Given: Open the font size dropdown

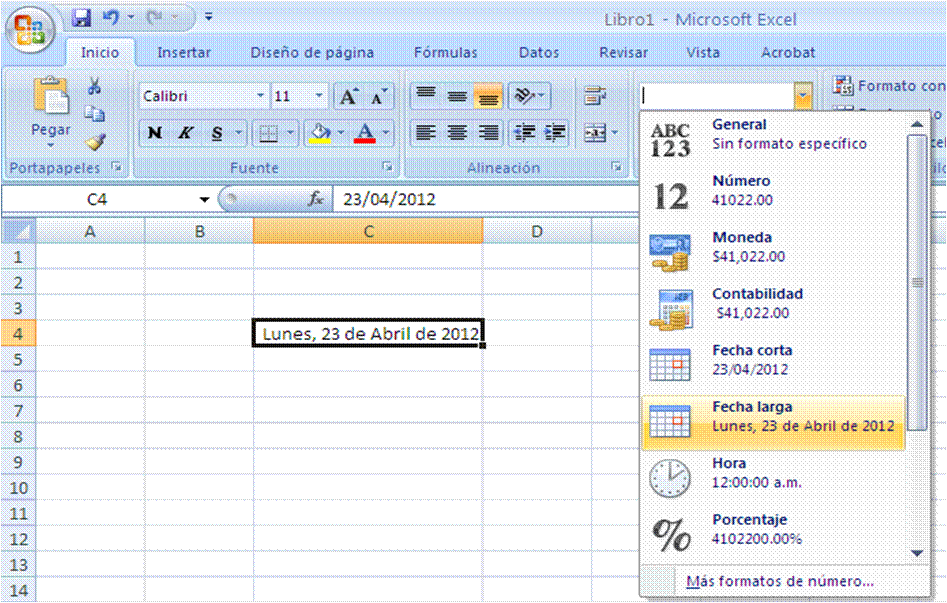Looking at the screenshot, I should click(x=317, y=95).
